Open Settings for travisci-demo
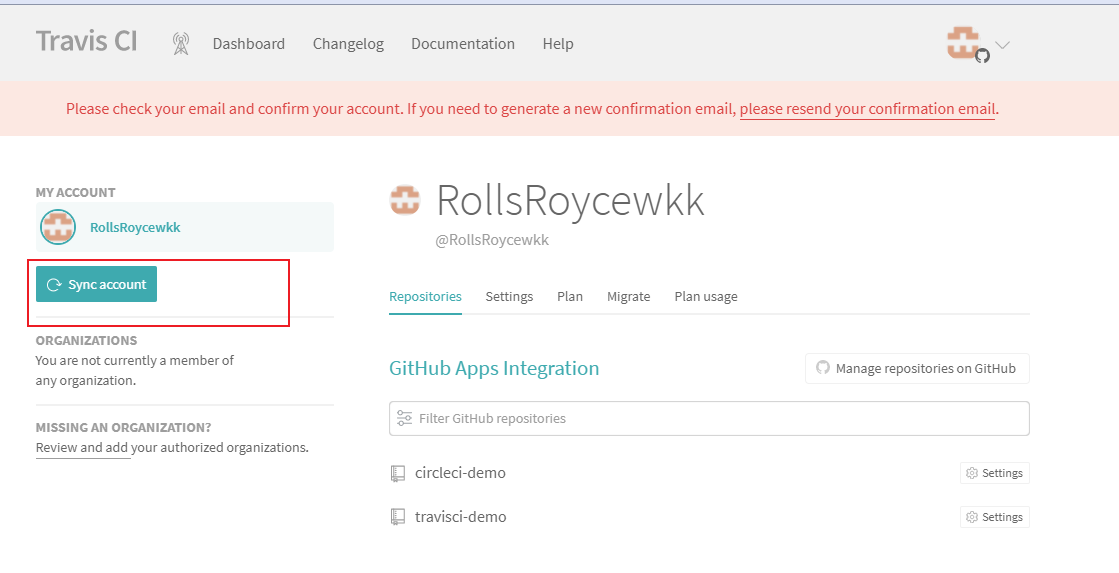The width and height of the screenshot is (1119, 573). click(x=995, y=517)
